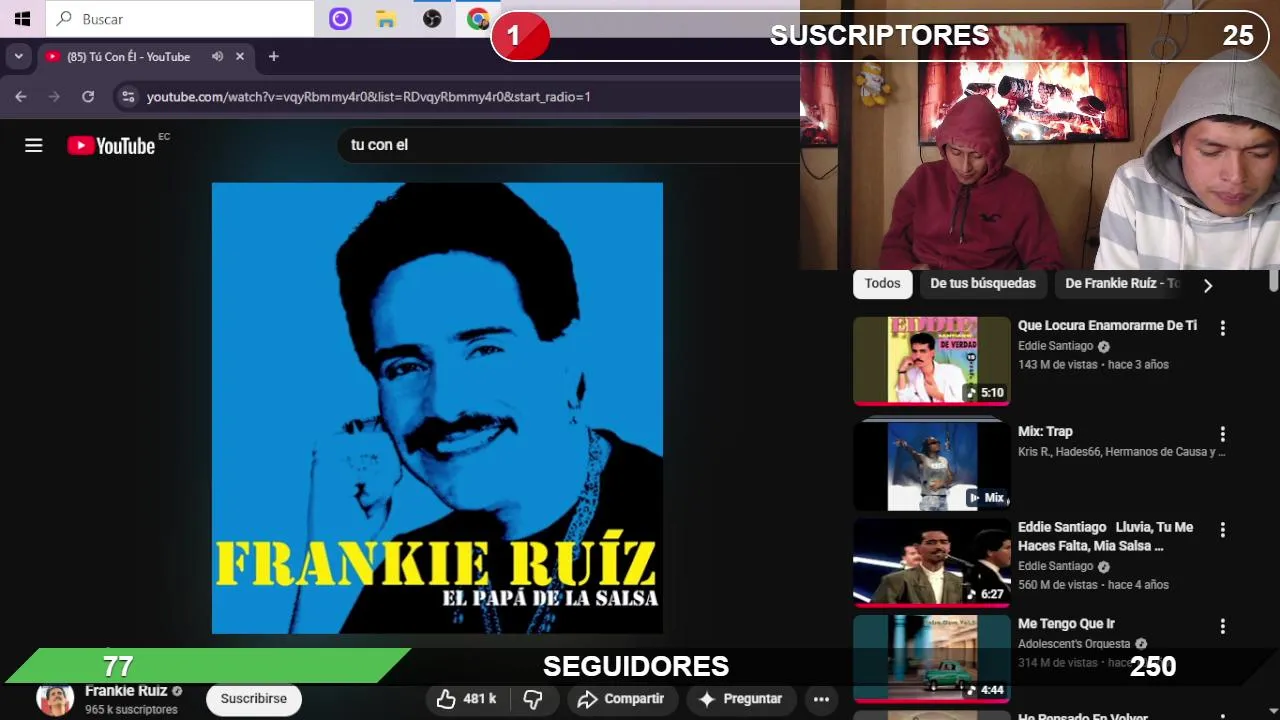Select the De Frankie Ruíz chip

click(x=1120, y=284)
